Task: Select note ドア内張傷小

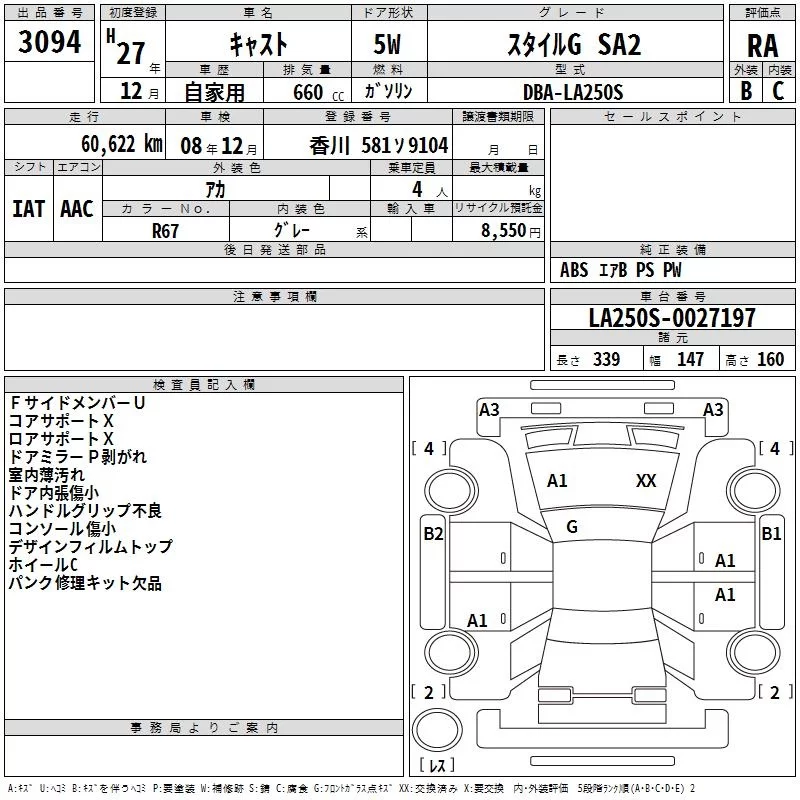Action: [54, 493]
